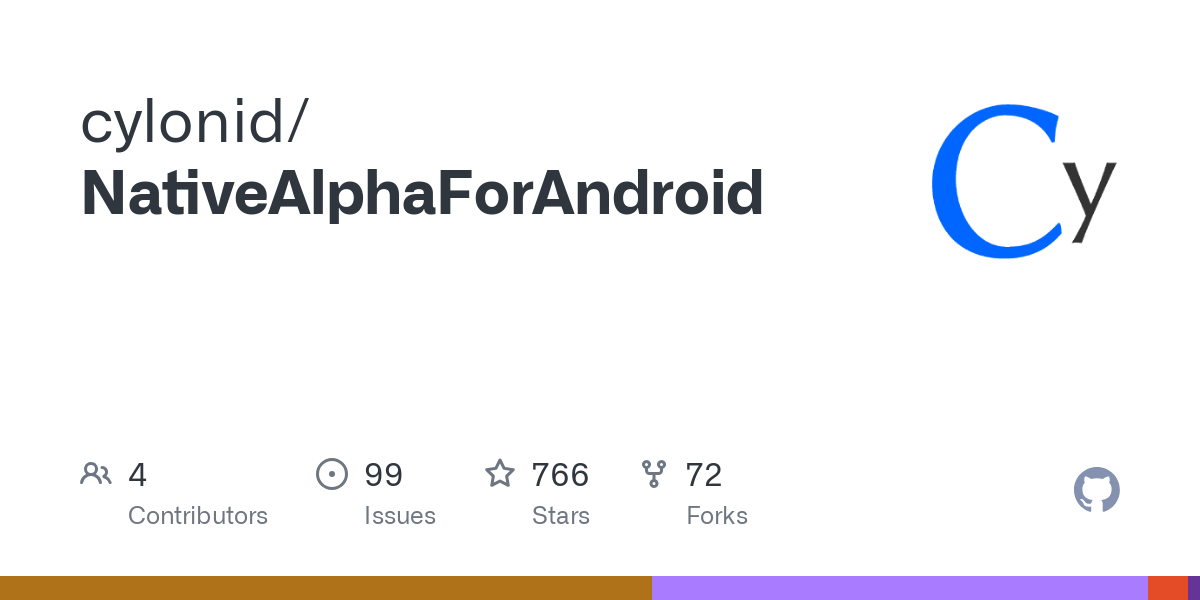The height and width of the screenshot is (600, 1200).
Task: Click the Contributors people icon
Action: (x=96, y=473)
